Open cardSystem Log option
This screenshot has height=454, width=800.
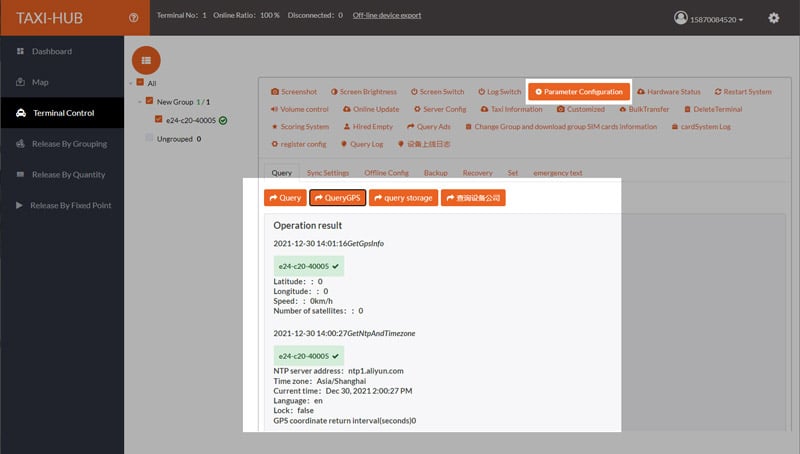(x=701, y=127)
